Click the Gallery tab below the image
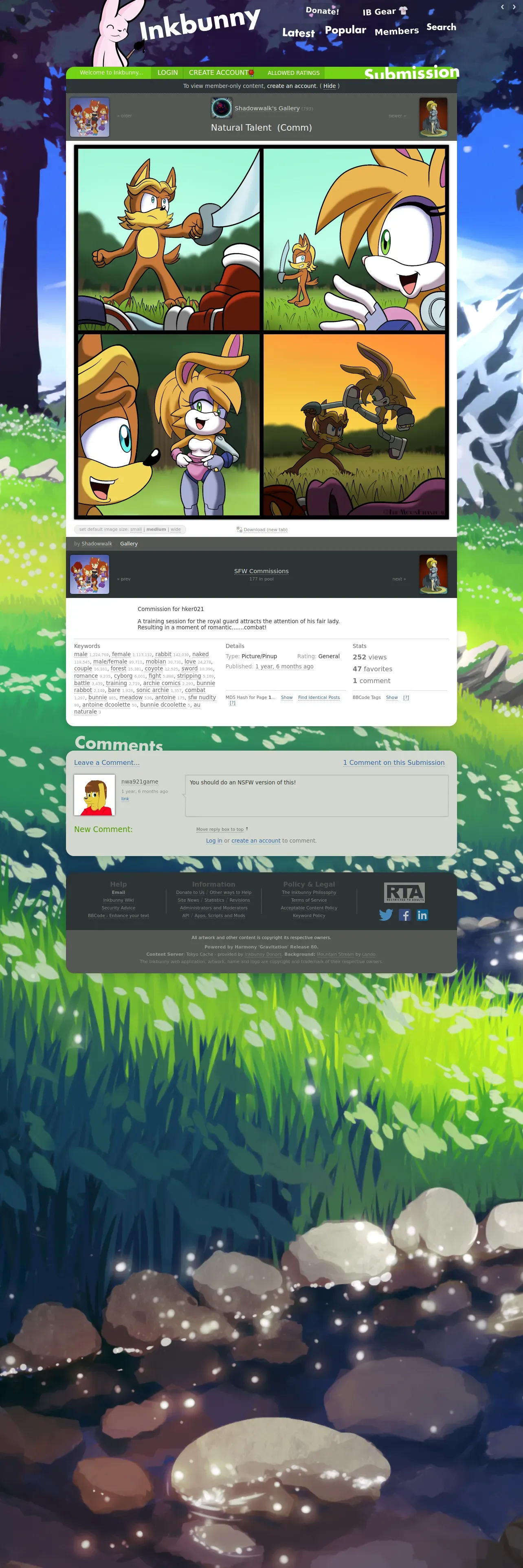The image size is (523, 1568). click(x=128, y=543)
